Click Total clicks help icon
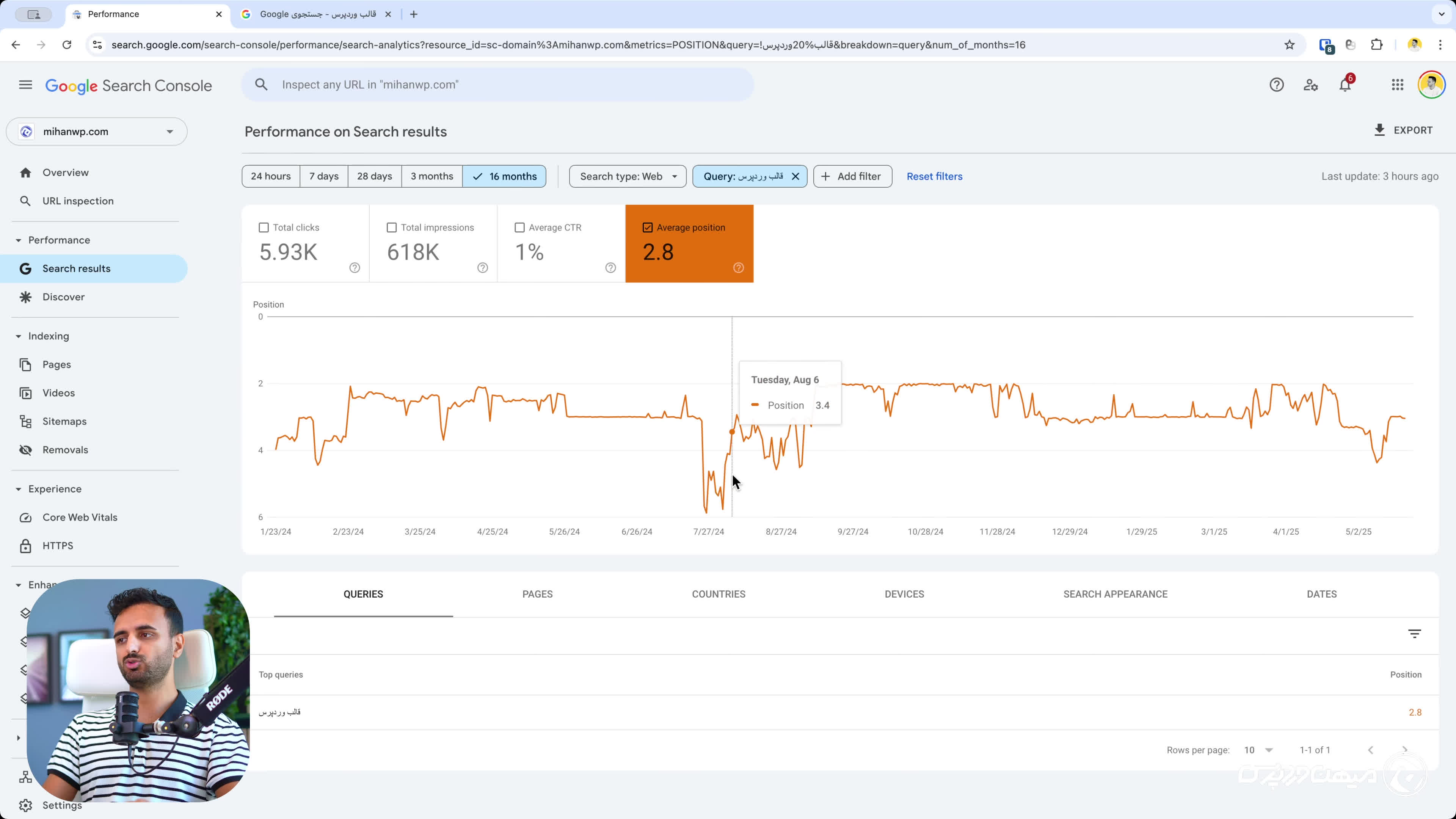 coord(355,268)
